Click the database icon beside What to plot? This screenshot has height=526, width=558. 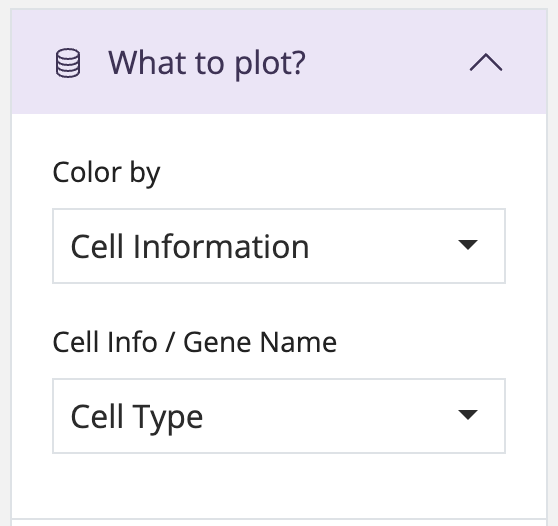coord(68,63)
